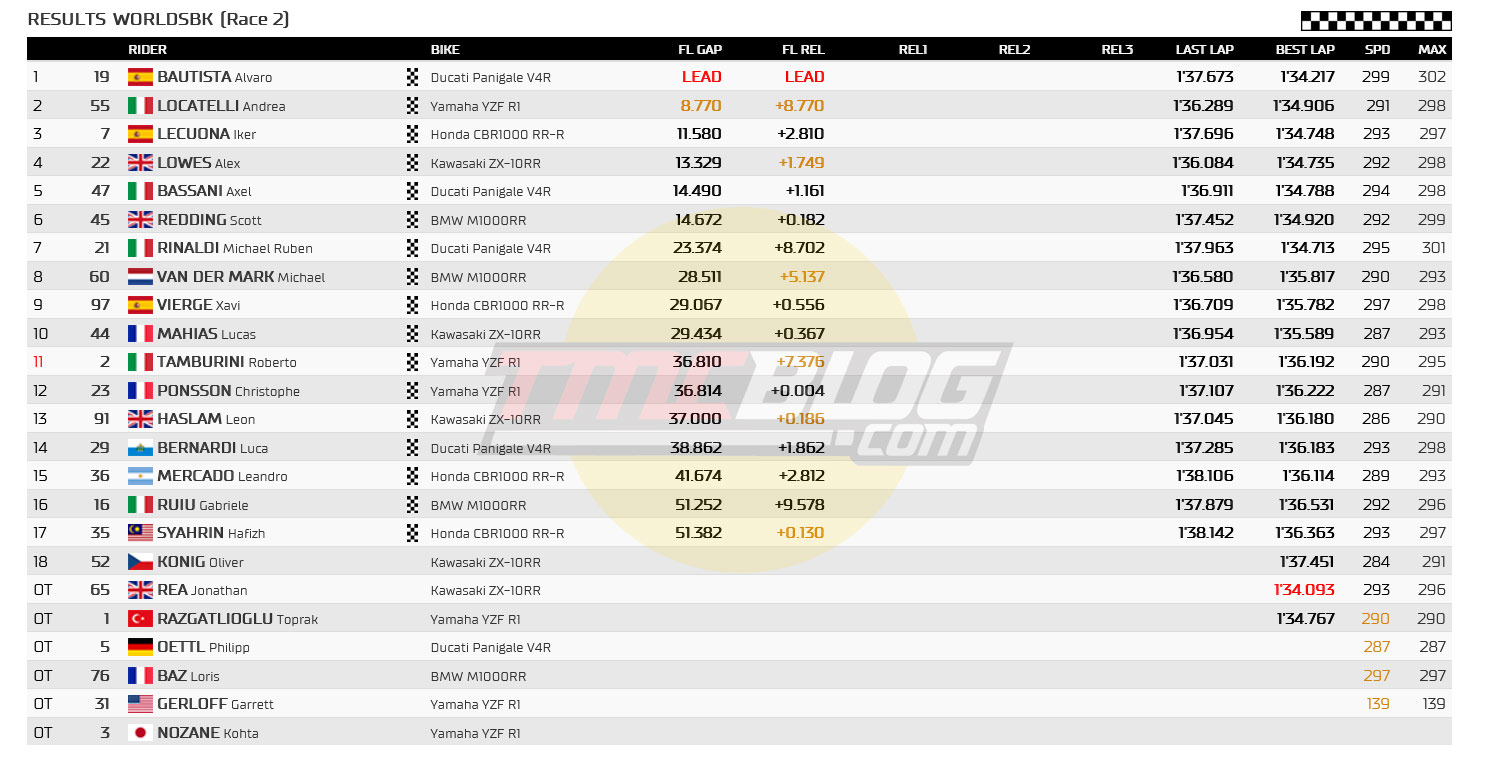Click the Czech flag beside KONIG
Screen dimensions: 1490x780
(140, 562)
